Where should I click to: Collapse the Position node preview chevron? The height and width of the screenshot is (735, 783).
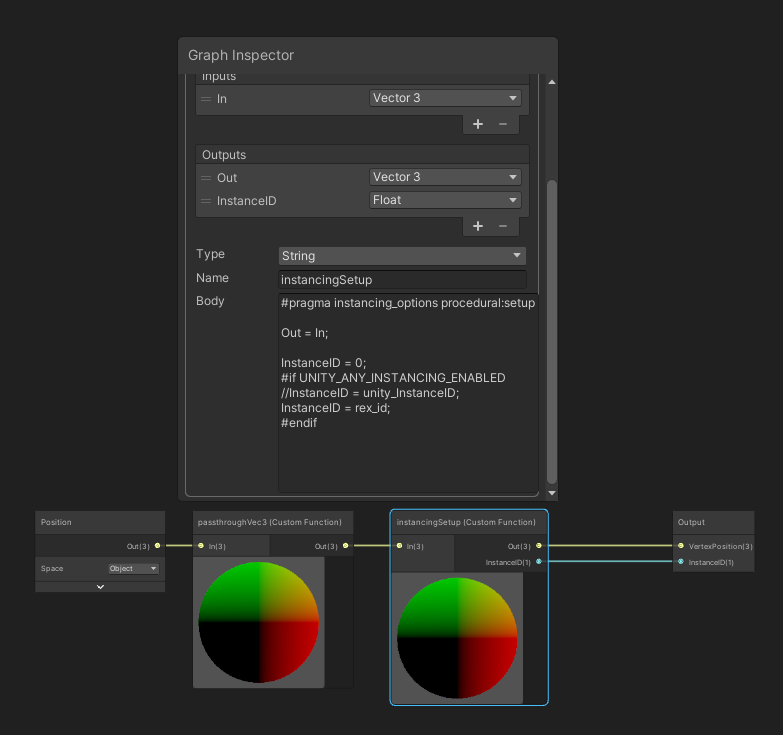tap(100, 587)
